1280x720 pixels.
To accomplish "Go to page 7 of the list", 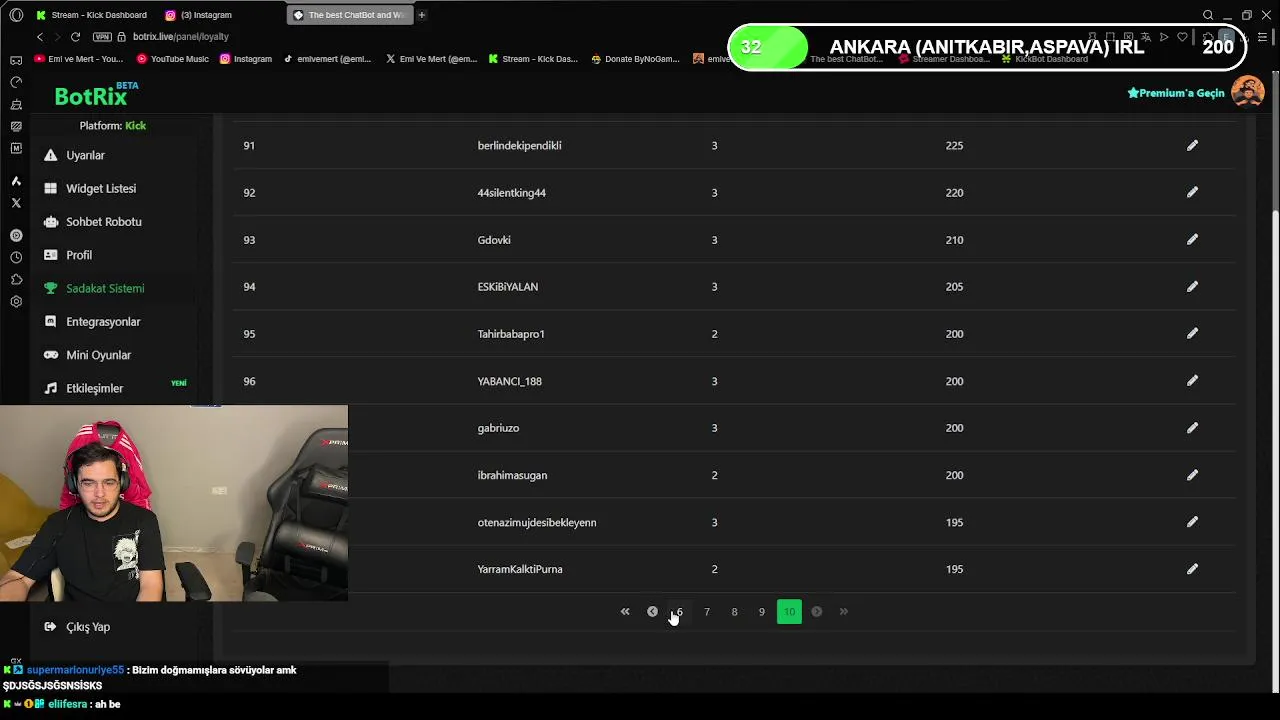I will click(707, 611).
